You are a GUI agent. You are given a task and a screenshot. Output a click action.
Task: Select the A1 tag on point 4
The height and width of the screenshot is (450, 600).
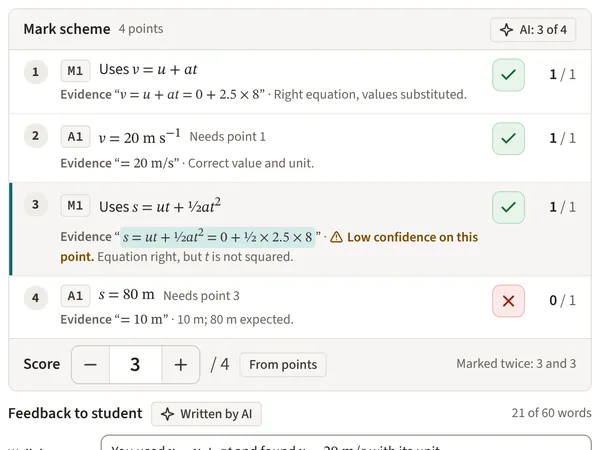[75, 296]
